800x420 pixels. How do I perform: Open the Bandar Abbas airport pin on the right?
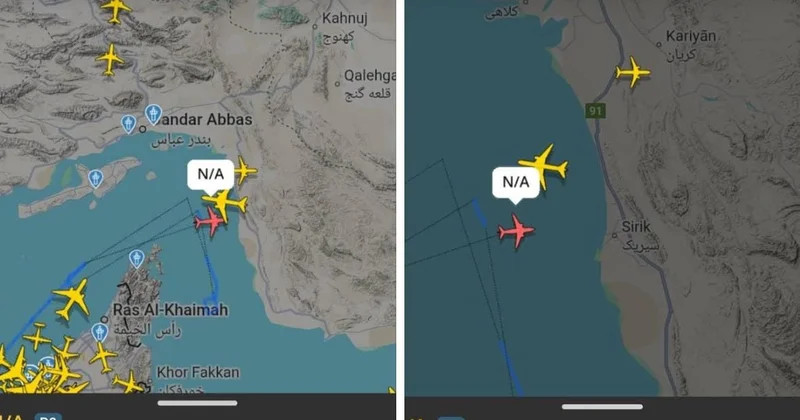coord(153,114)
